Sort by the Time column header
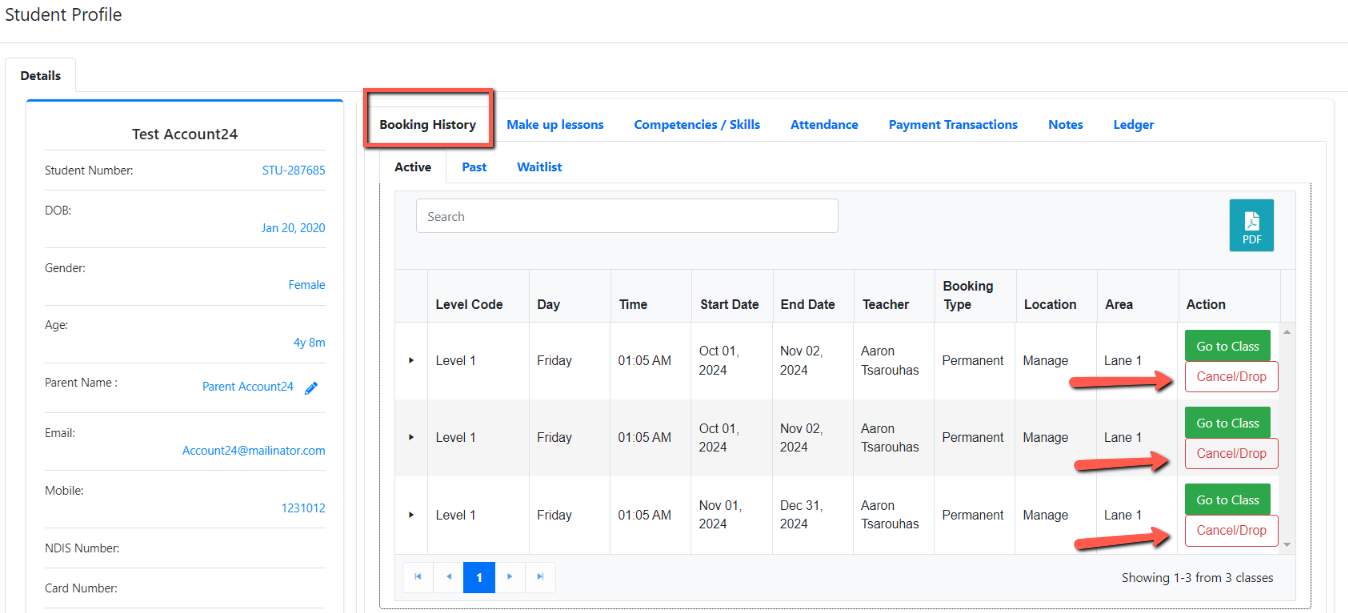The image size is (1348, 613). 633,304
